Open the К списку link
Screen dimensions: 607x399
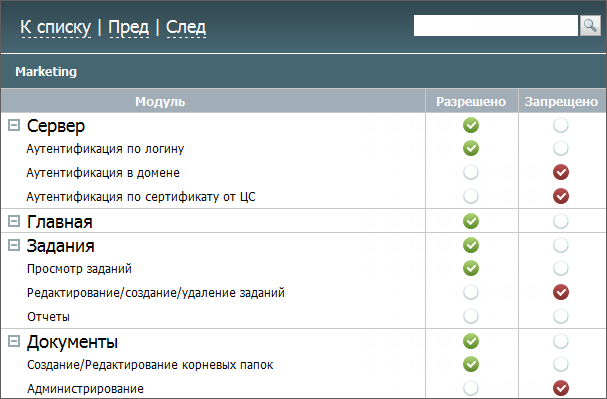coord(56,27)
